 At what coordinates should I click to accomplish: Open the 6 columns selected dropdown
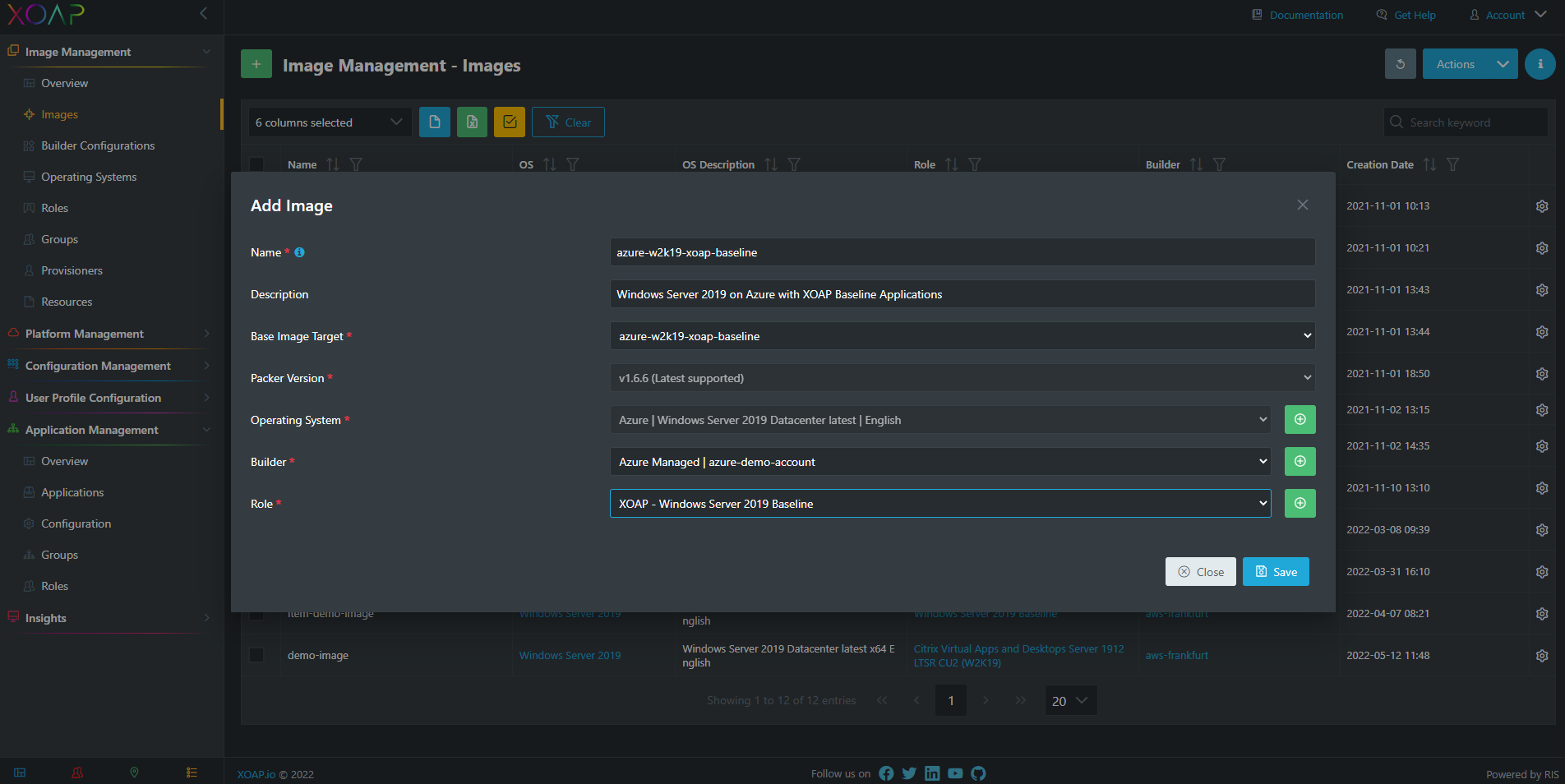330,122
